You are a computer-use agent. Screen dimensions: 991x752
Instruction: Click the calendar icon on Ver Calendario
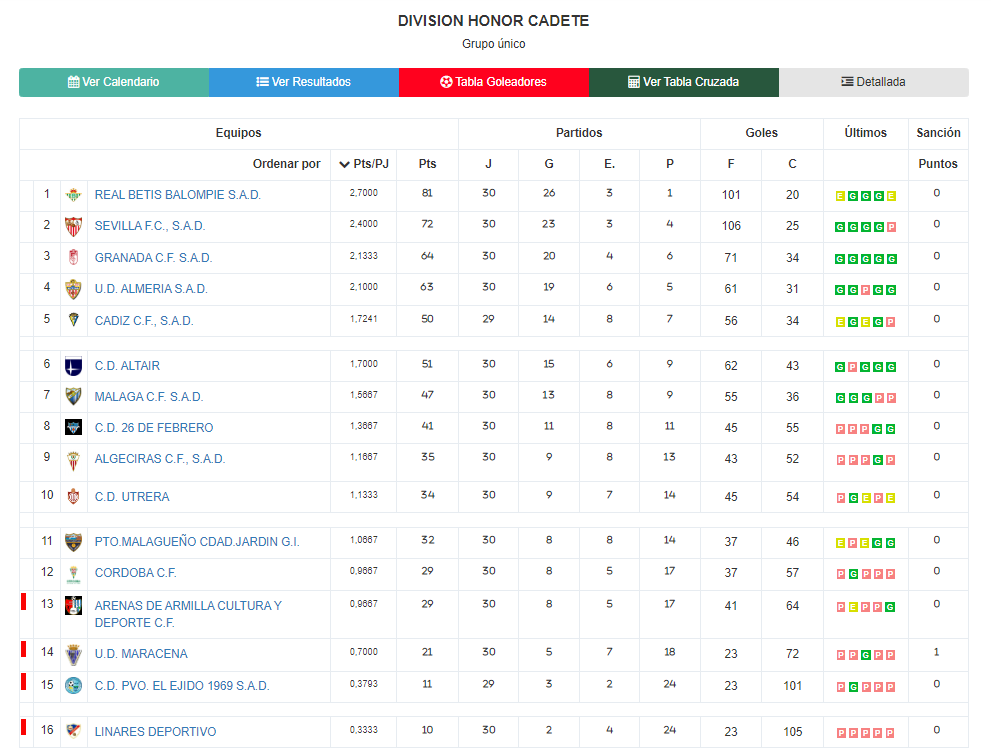tap(73, 82)
